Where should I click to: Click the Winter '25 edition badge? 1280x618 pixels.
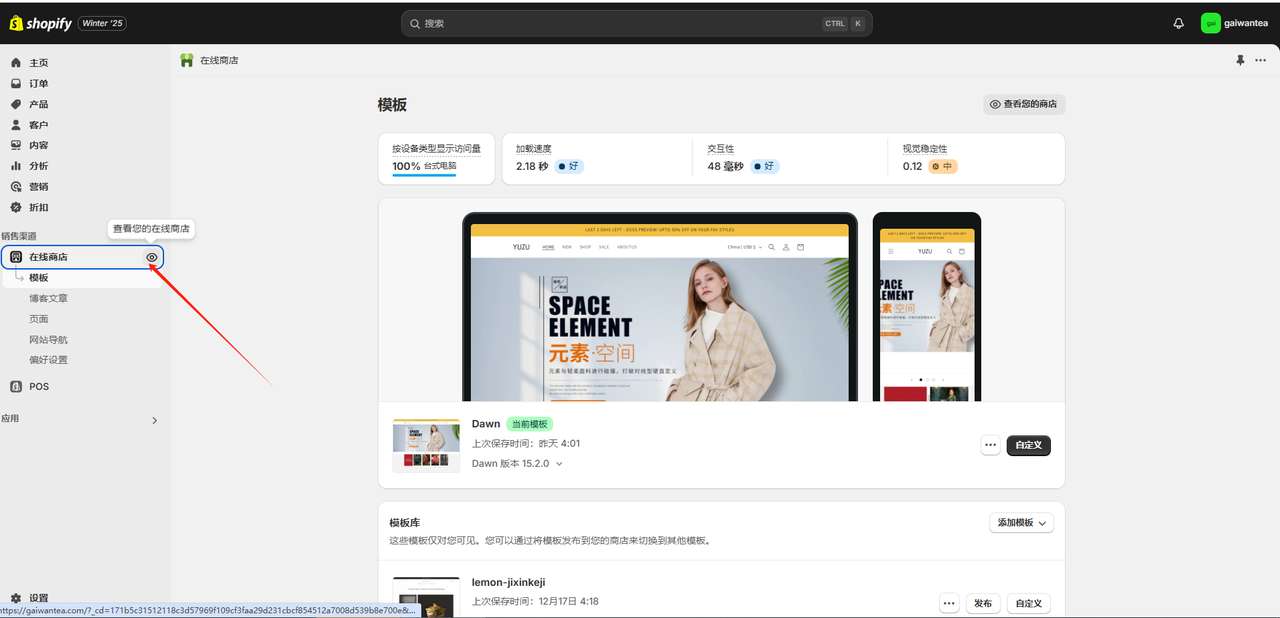[x=102, y=23]
